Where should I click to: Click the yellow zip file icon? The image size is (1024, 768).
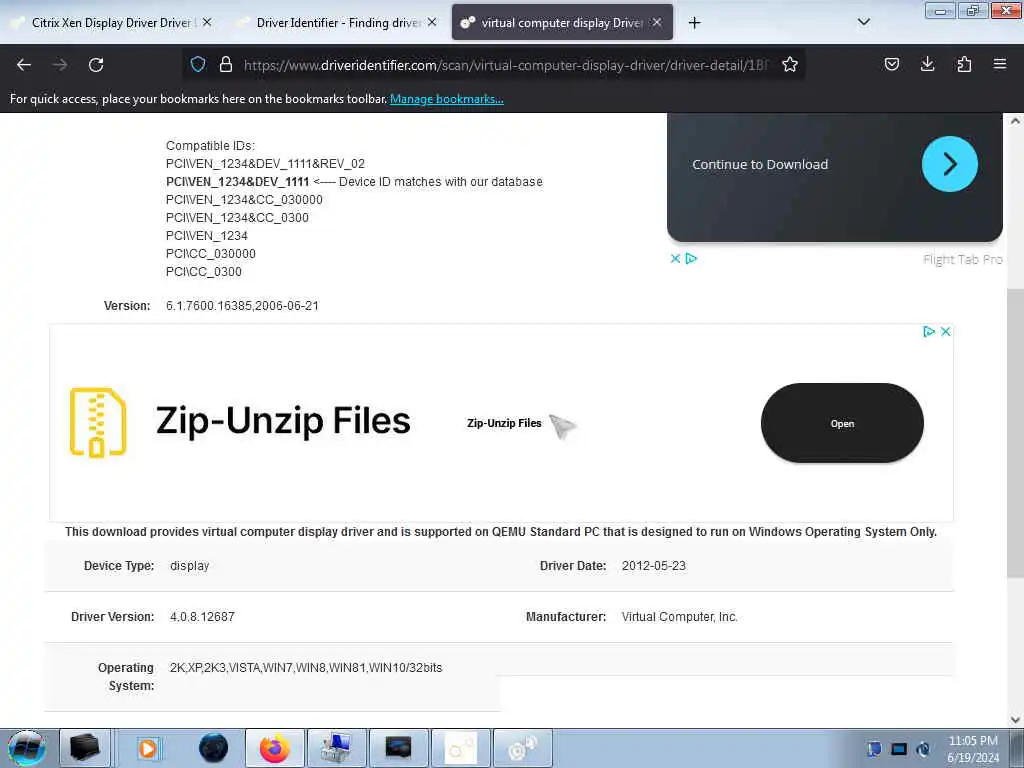tap(98, 423)
